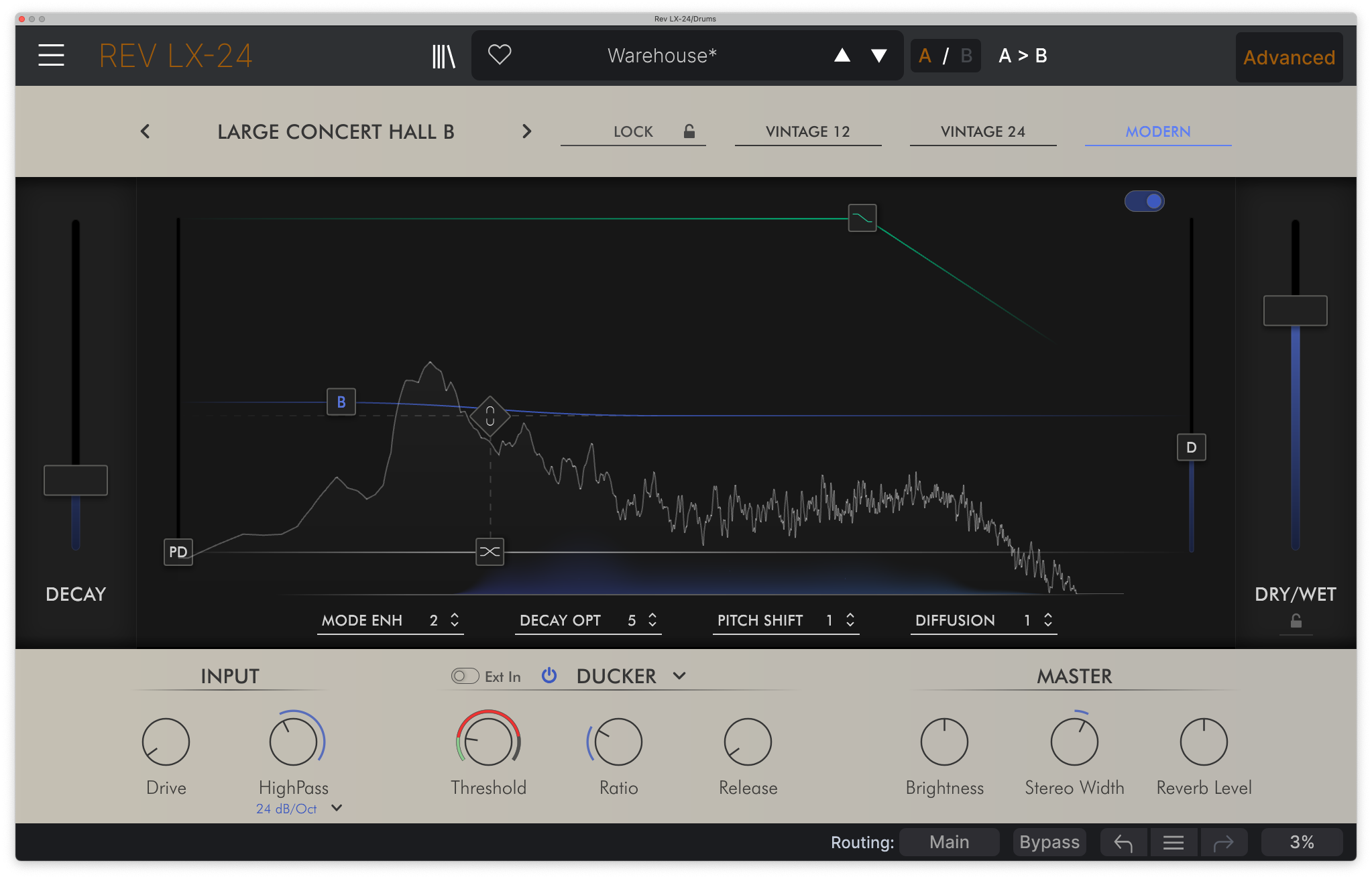Screen dimensions: 1372x879
Task: Toggle the graph display blue switch
Action: pos(1145,201)
